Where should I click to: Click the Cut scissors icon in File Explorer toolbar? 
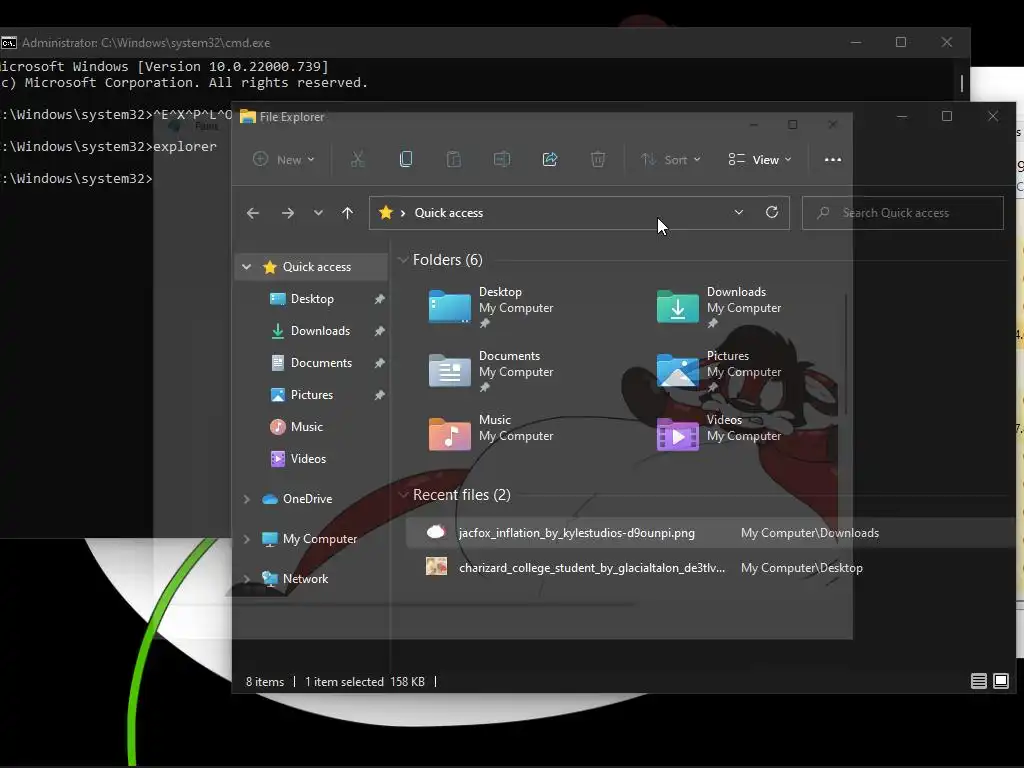[x=357, y=159]
